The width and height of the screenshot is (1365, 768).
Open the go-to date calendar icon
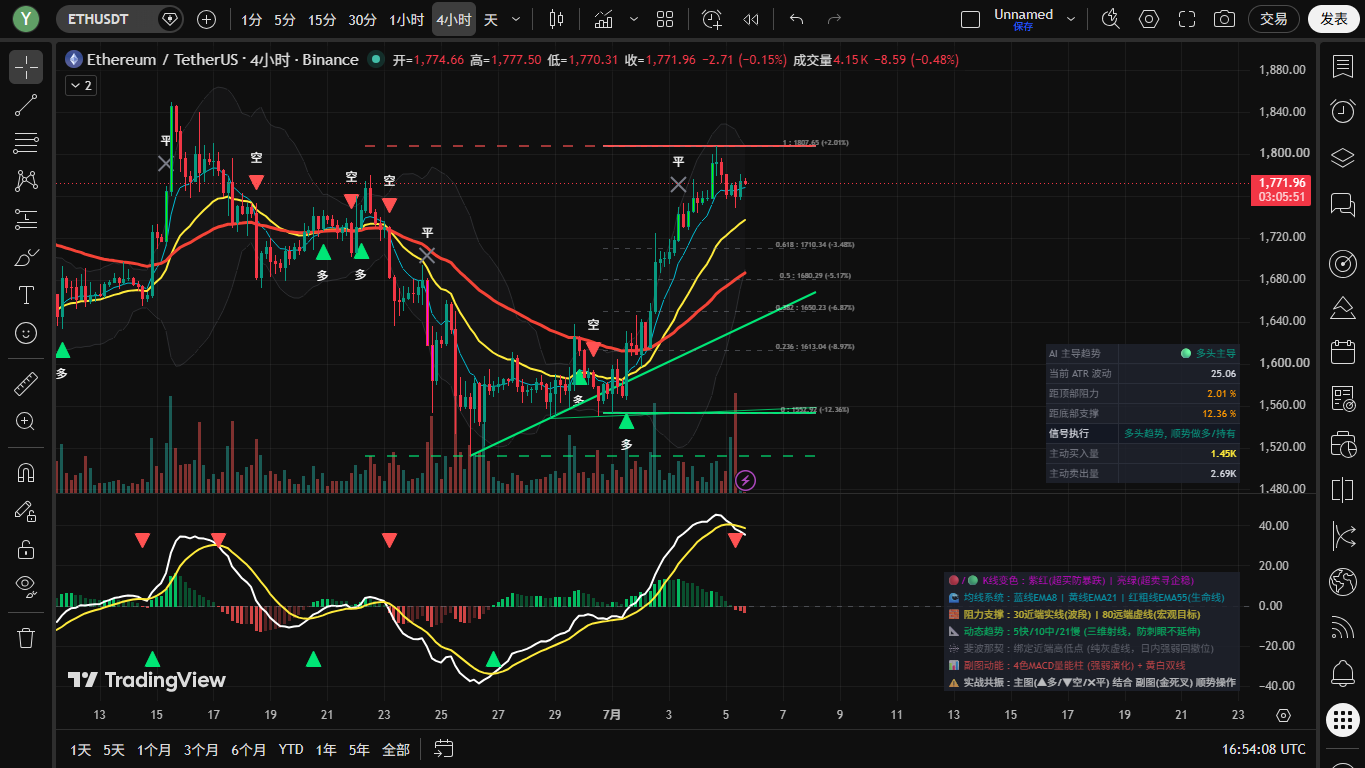tap(445, 749)
